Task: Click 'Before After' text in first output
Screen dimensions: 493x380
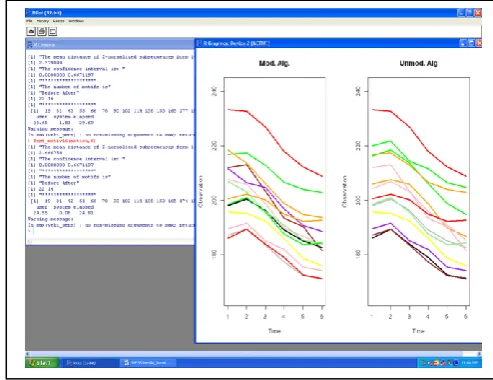Action: (x=59, y=93)
